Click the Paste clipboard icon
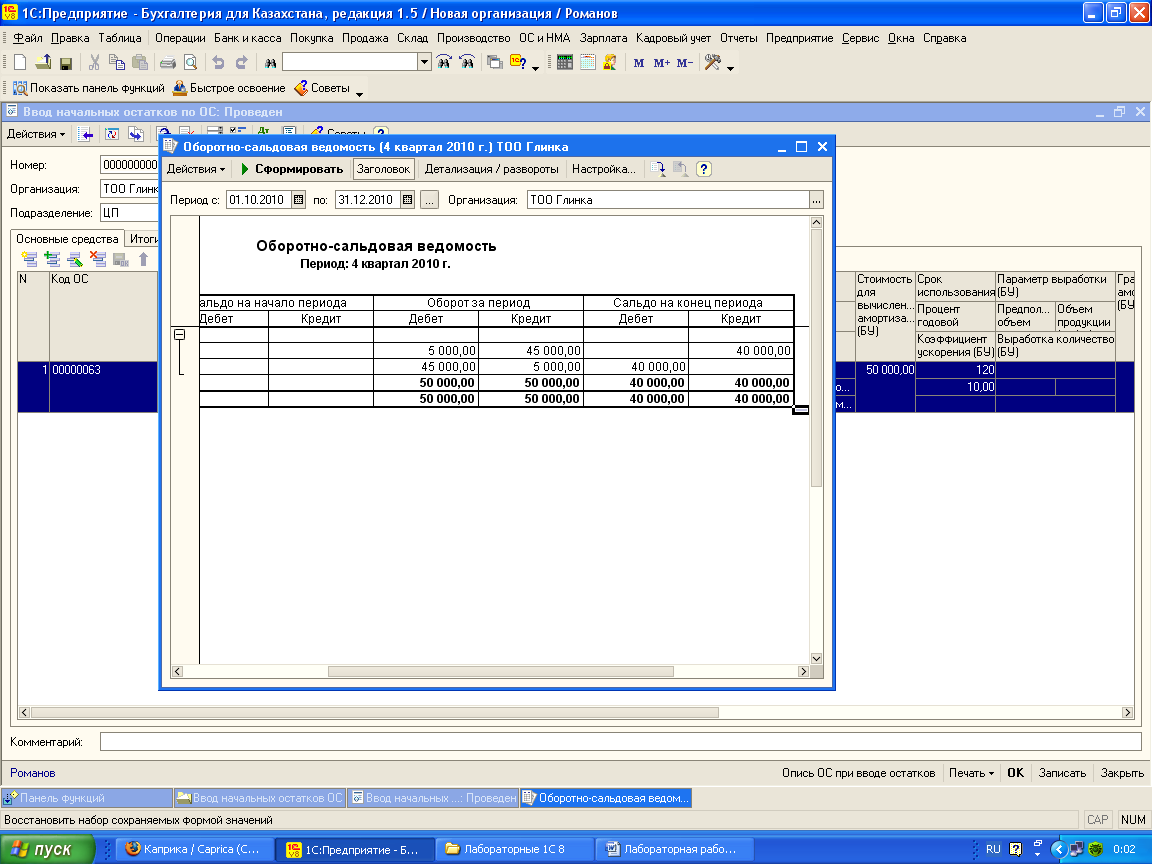Image resolution: width=1152 pixels, height=864 pixels. [140, 62]
